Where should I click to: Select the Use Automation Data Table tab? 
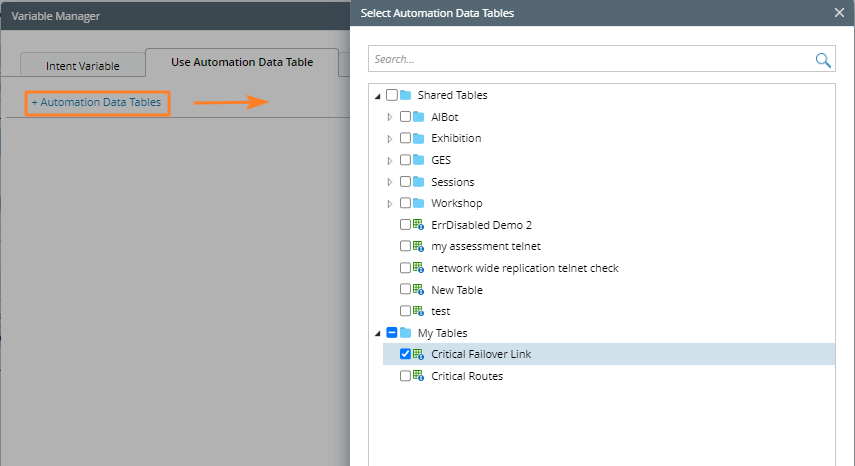(242, 62)
